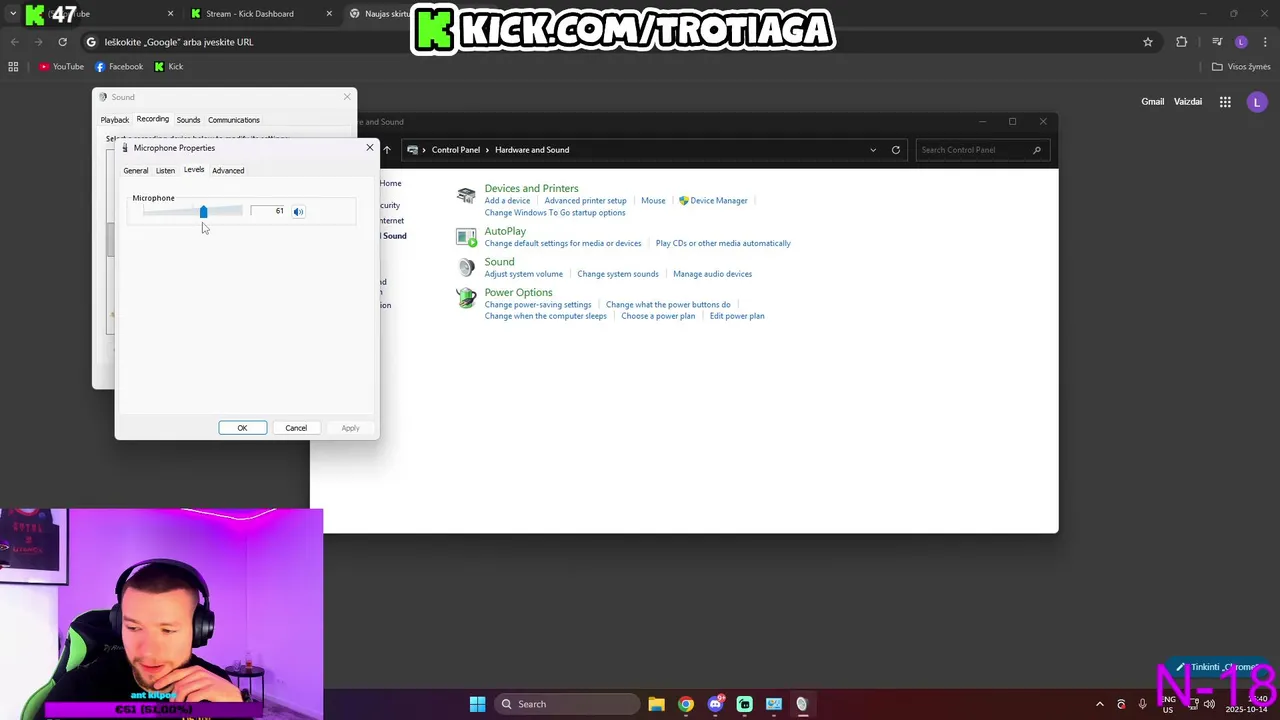Click Choose a power plan
Image resolution: width=1280 pixels, height=720 pixels.
pyautogui.click(x=658, y=317)
